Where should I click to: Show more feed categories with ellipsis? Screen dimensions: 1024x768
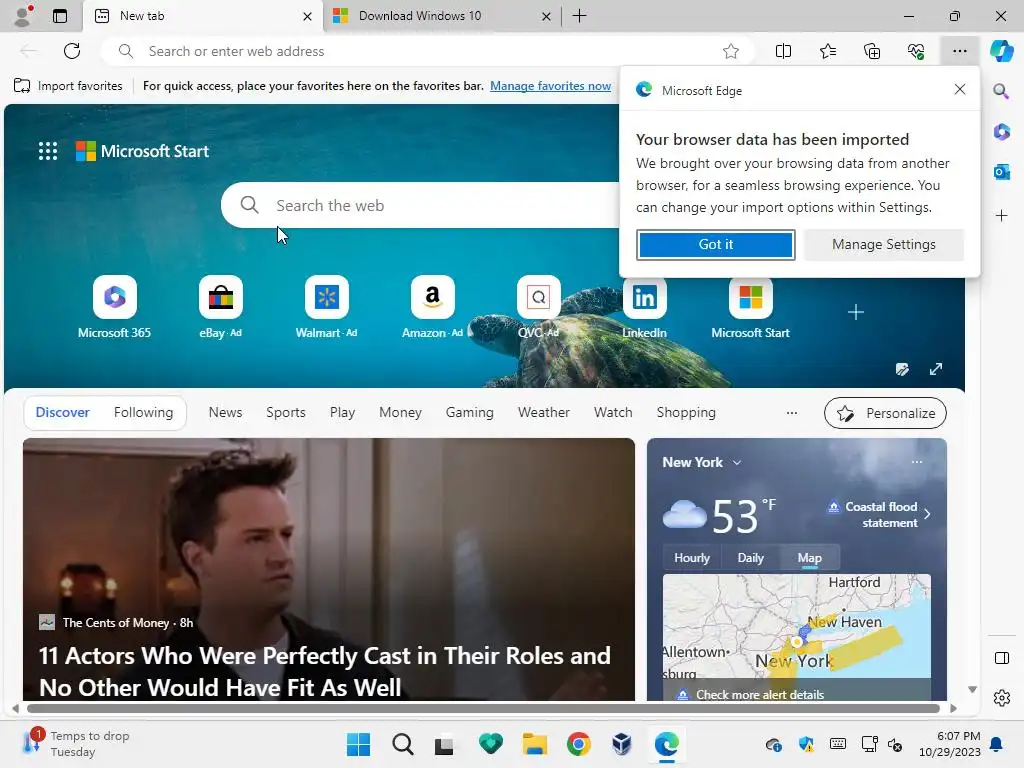point(792,413)
